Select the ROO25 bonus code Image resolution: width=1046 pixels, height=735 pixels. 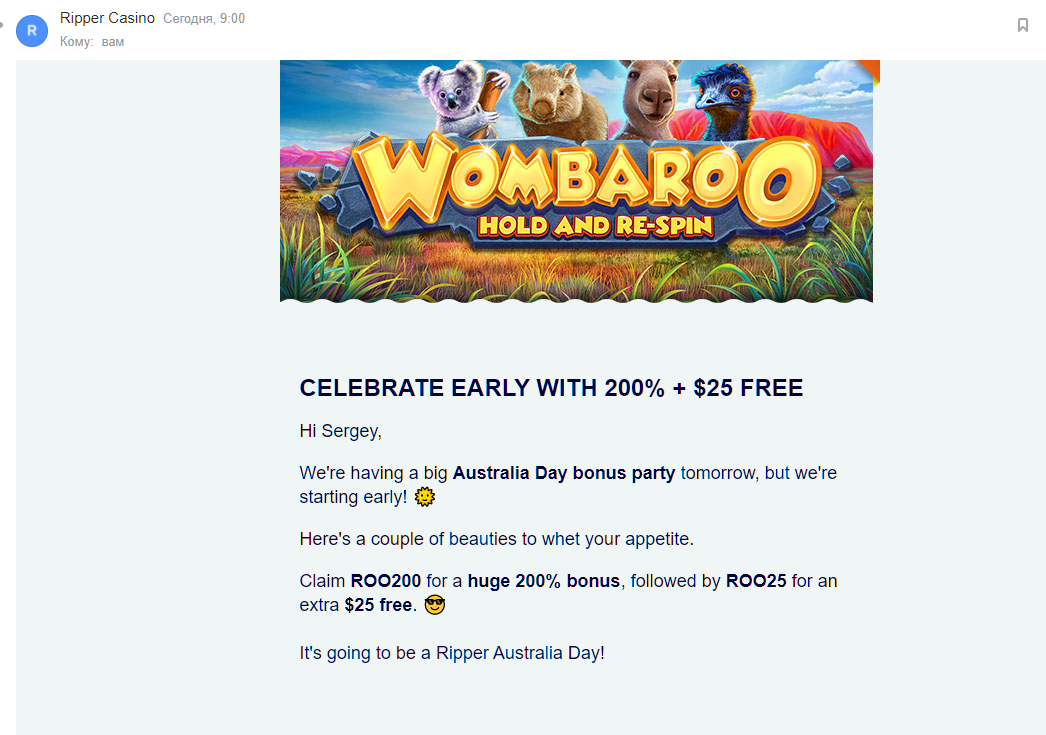pyautogui.click(x=756, y=581)
